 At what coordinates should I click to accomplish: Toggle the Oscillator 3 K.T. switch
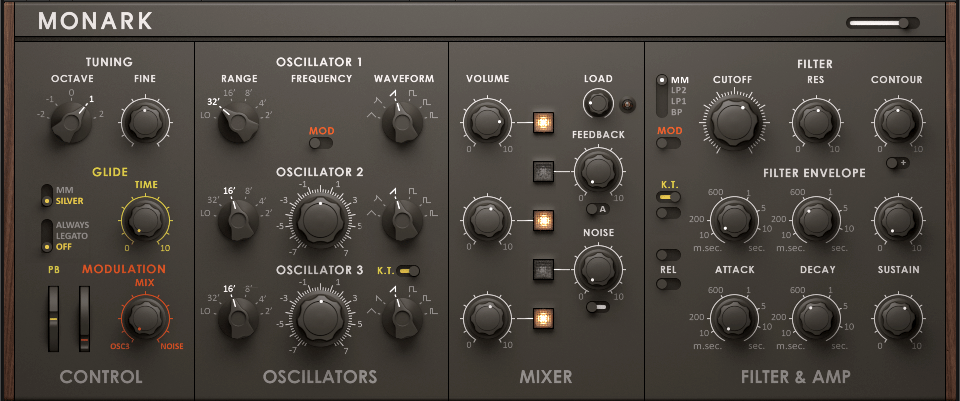click(x=408, y=270)
